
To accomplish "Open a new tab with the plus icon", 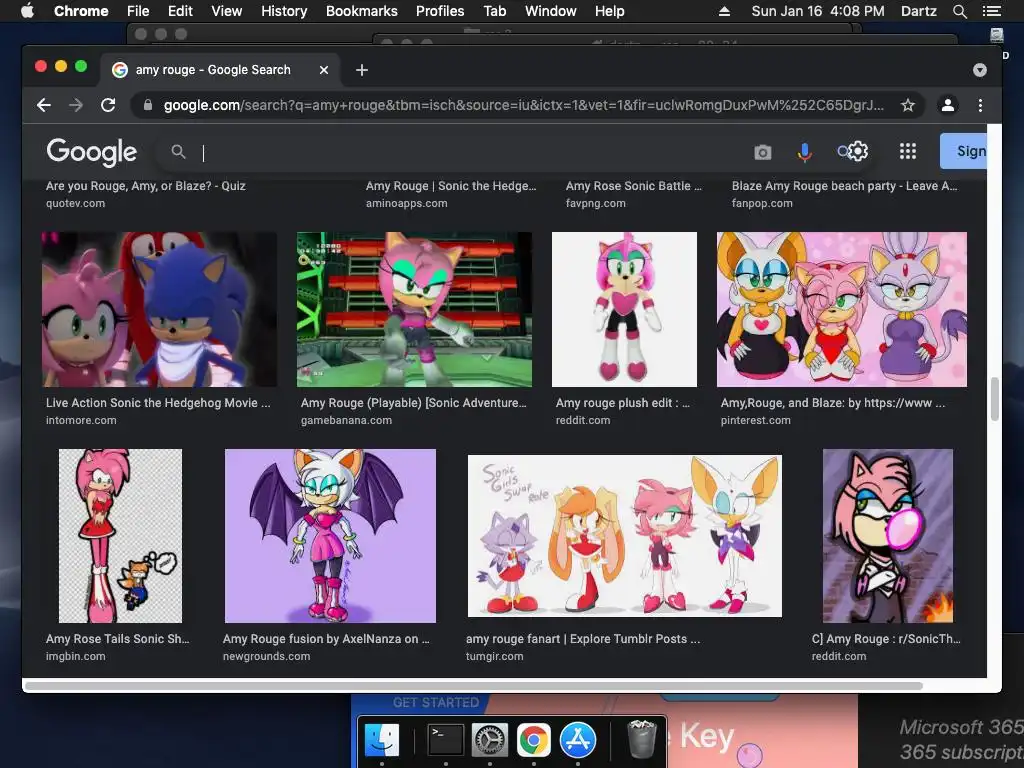I will click(362, 70).
